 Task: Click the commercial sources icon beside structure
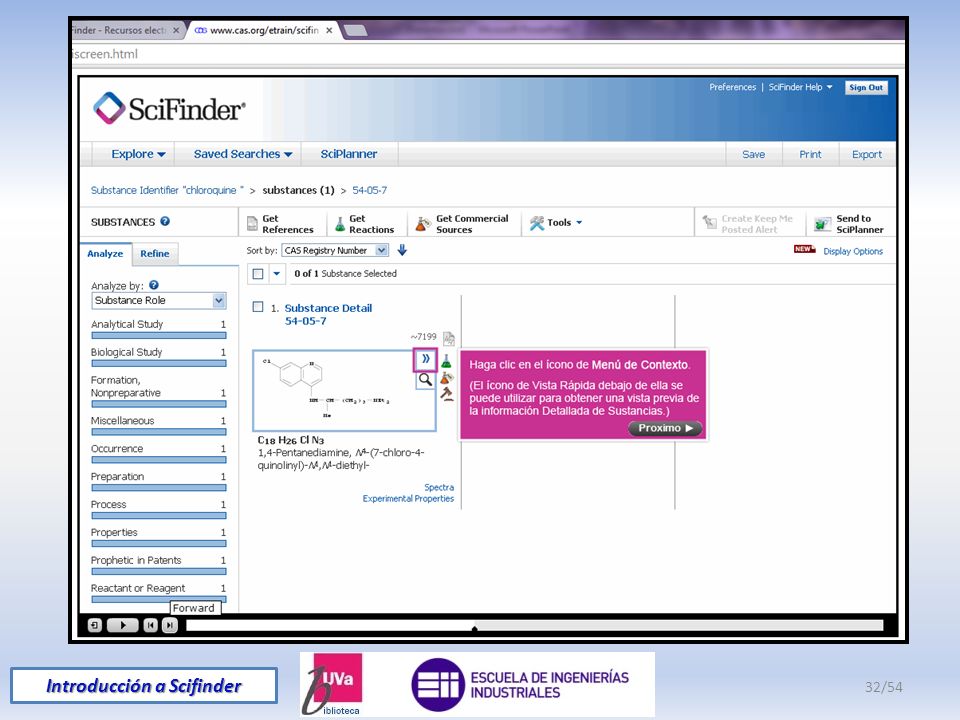pyautogui.click(x=447, y=378)
